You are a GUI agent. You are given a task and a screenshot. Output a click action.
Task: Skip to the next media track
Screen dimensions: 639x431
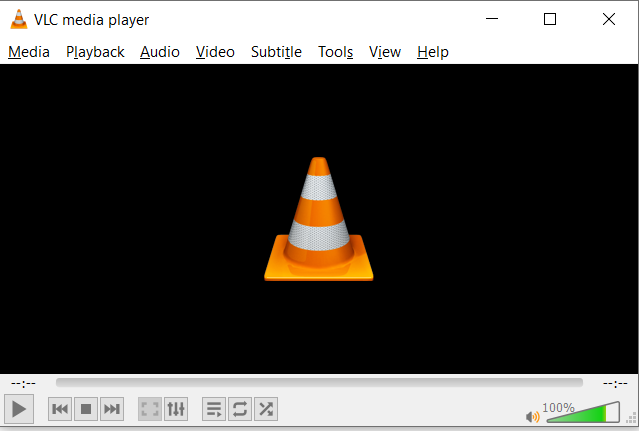[112, 409]
